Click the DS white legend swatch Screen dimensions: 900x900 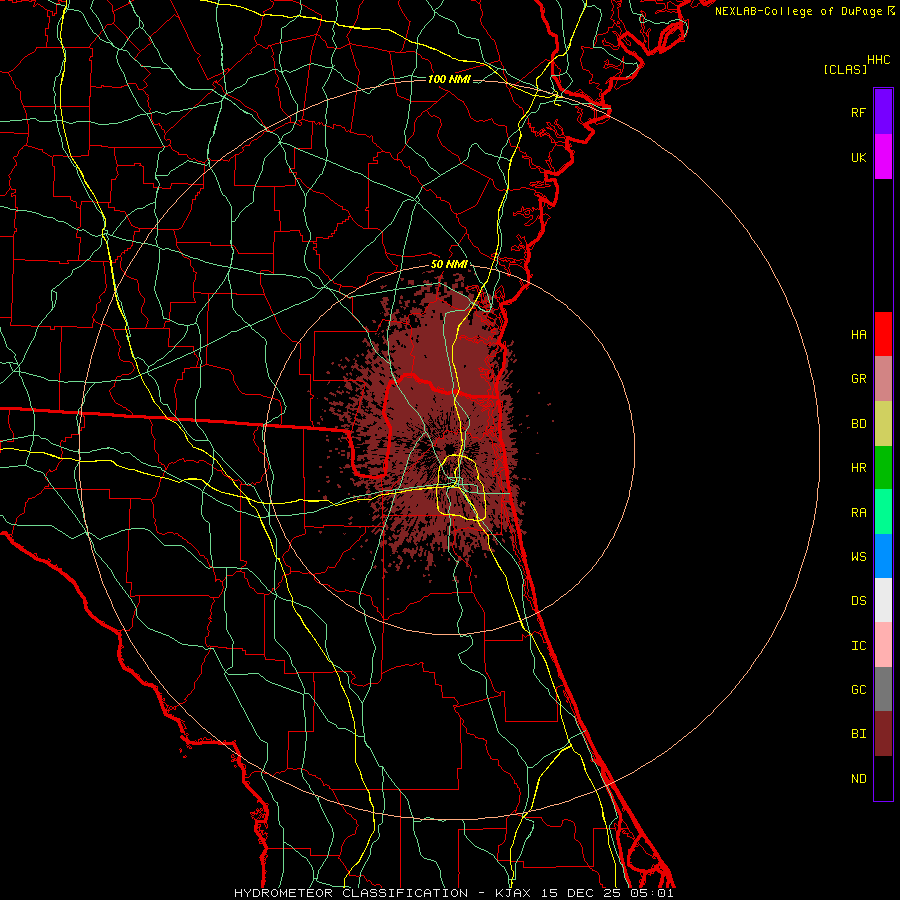click(x=883, y=600)
